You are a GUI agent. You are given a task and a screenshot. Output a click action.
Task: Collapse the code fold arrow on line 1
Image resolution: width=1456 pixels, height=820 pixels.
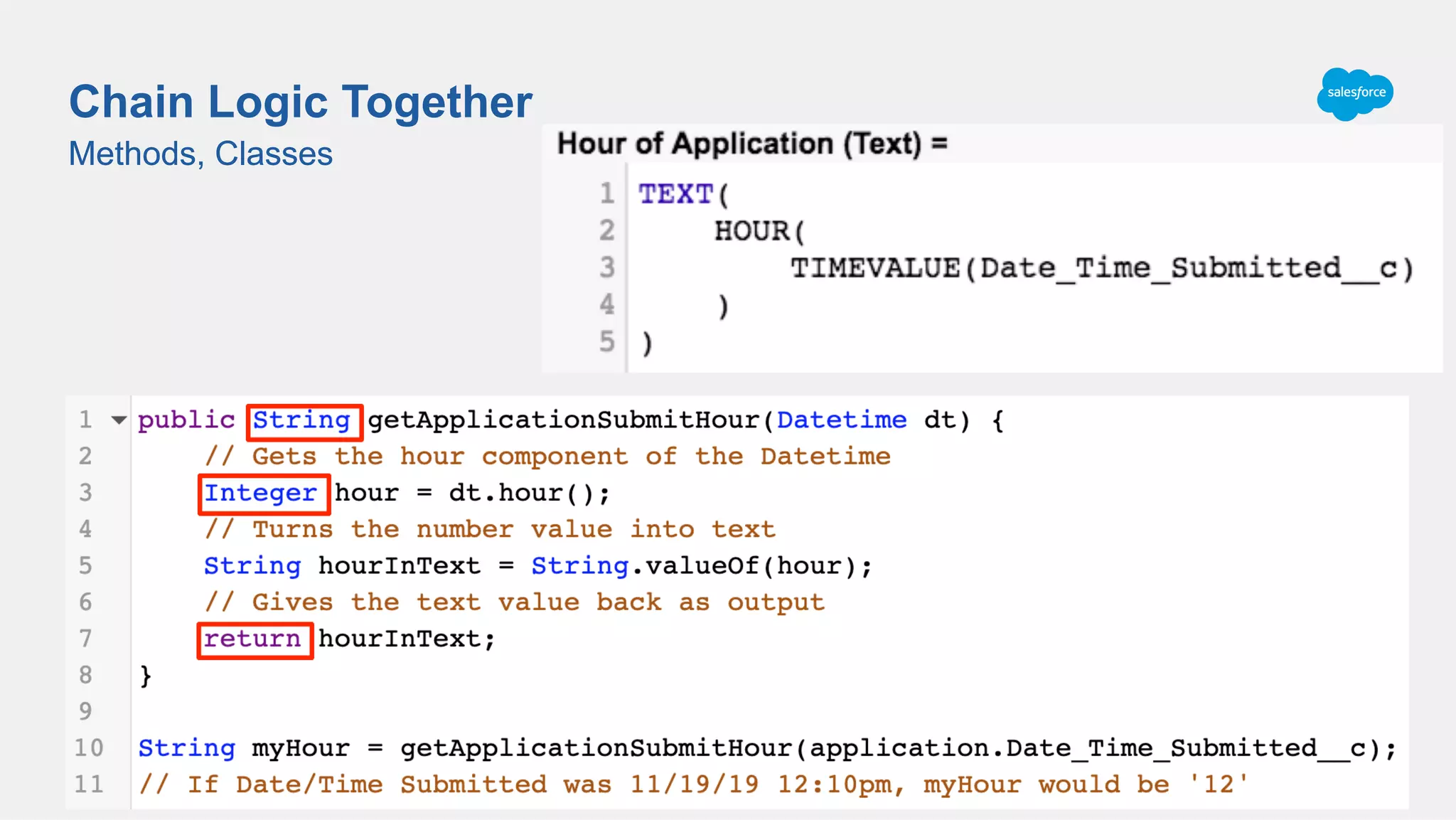point(119,420)
